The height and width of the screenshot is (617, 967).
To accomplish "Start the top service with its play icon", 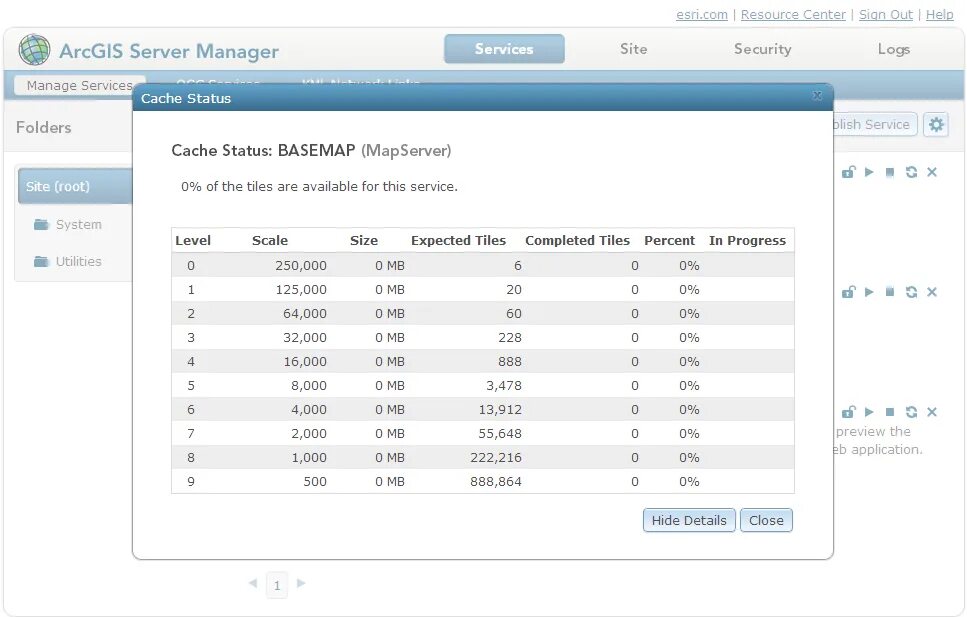I will [870, 172].
